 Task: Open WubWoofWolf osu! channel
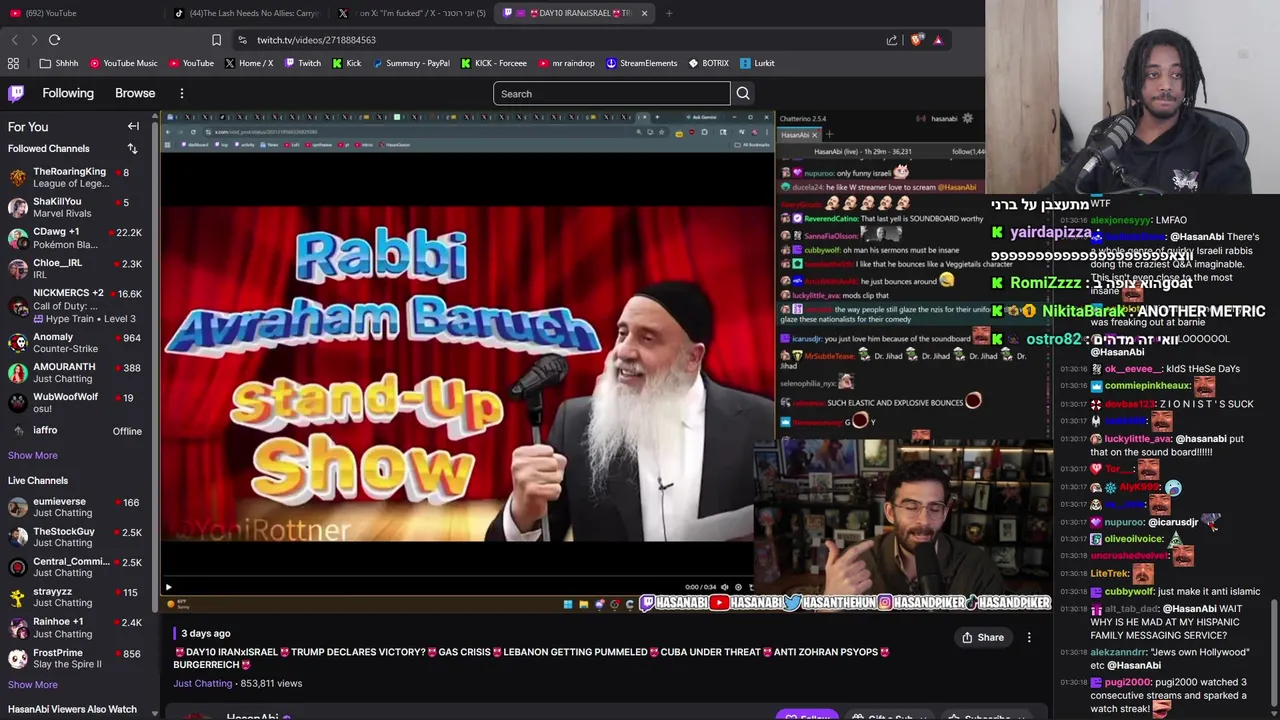(74, 402)
